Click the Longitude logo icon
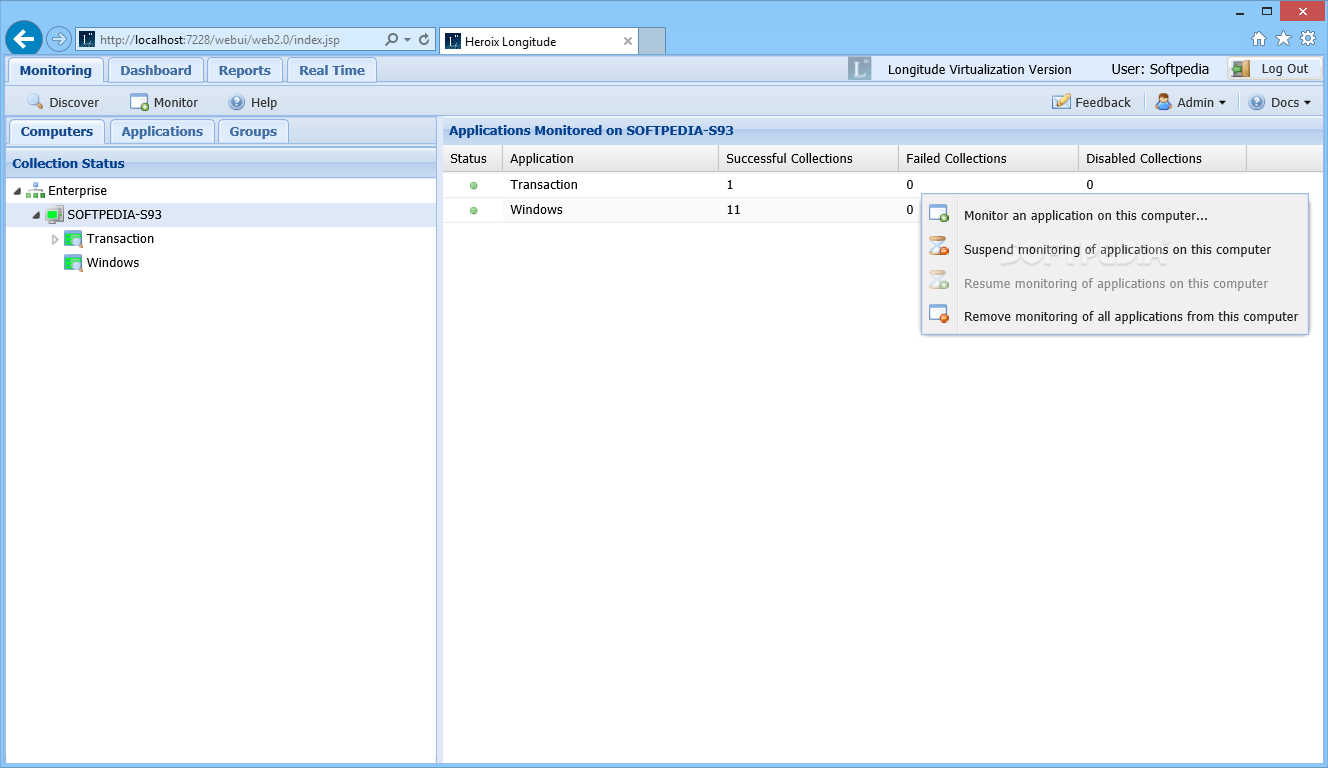This screenshot has width=1328, height=768. pos(859,69)
